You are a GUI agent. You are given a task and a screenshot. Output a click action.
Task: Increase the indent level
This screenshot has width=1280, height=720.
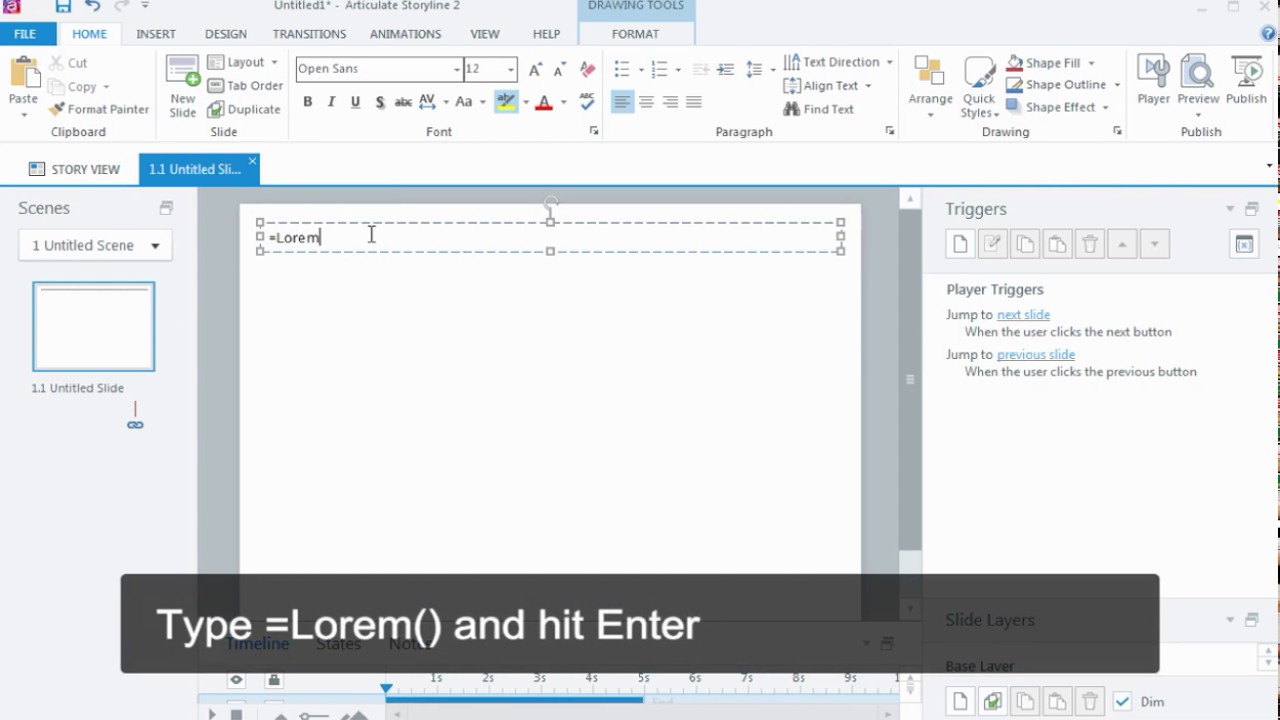point(726,70)
